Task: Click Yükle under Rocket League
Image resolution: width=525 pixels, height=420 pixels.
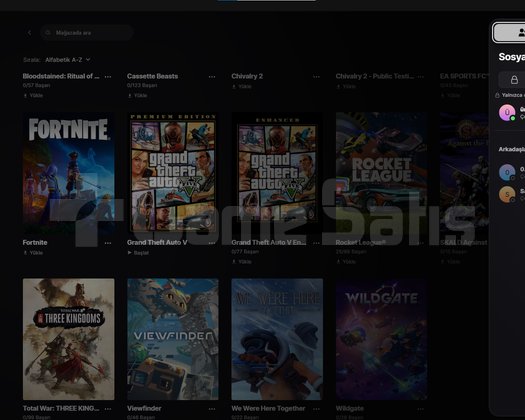Action: coord(346,262)
